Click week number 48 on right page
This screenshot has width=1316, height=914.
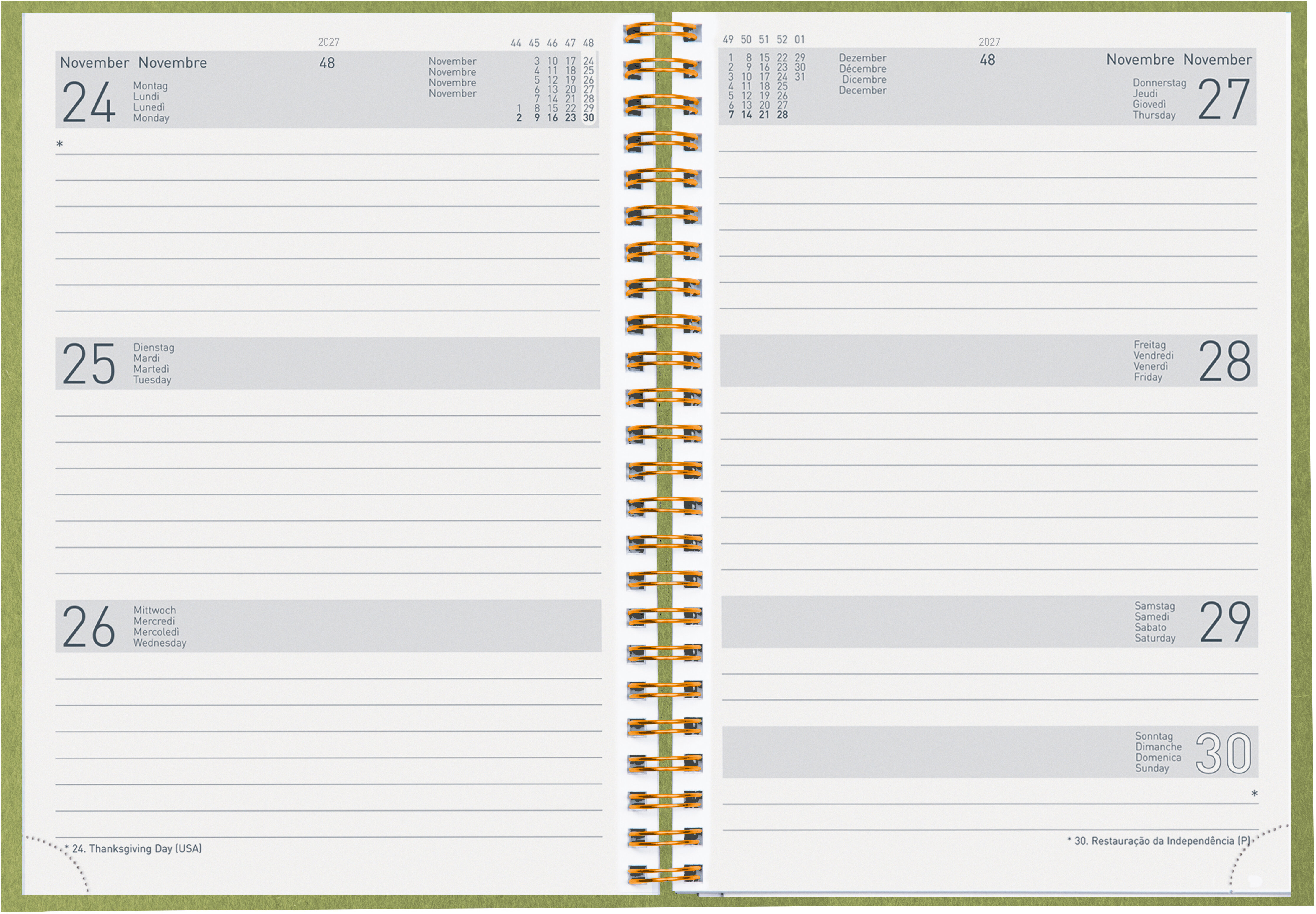[987, 60]
